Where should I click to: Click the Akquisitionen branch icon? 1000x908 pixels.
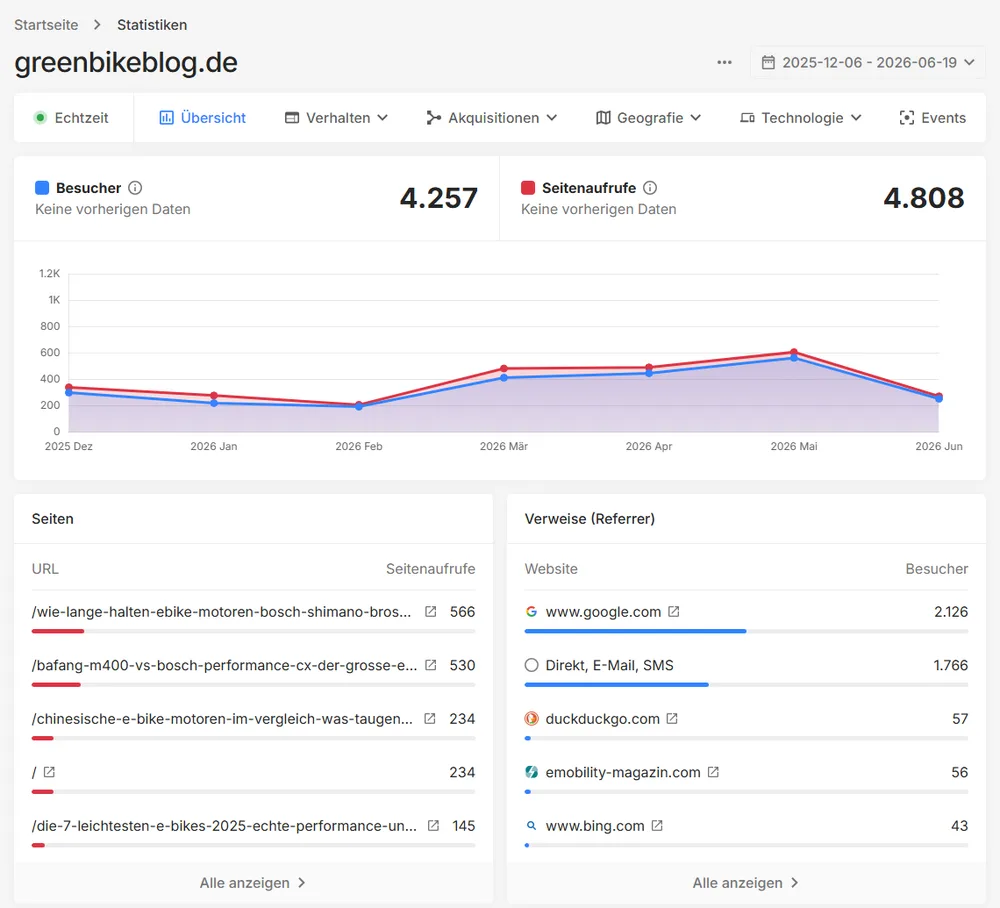(x=434, y=118)
